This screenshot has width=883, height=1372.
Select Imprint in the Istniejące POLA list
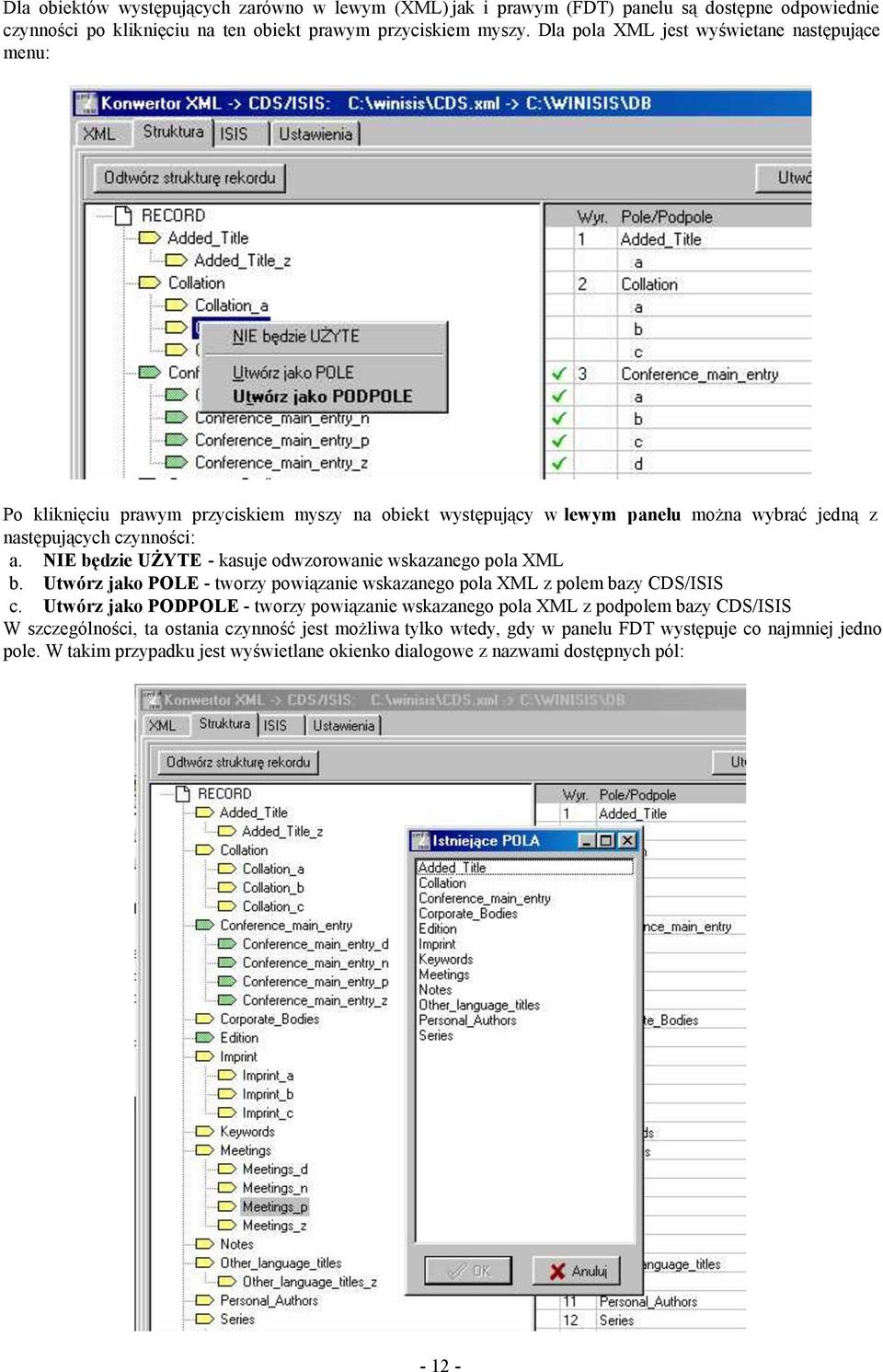point(436,944)
